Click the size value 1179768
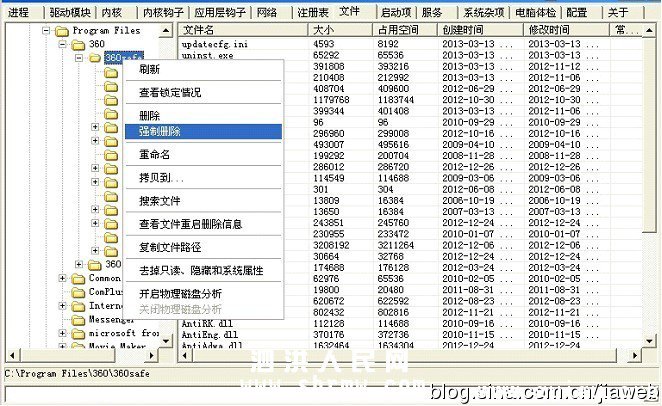The image size is (662, 406). (331, 100)
